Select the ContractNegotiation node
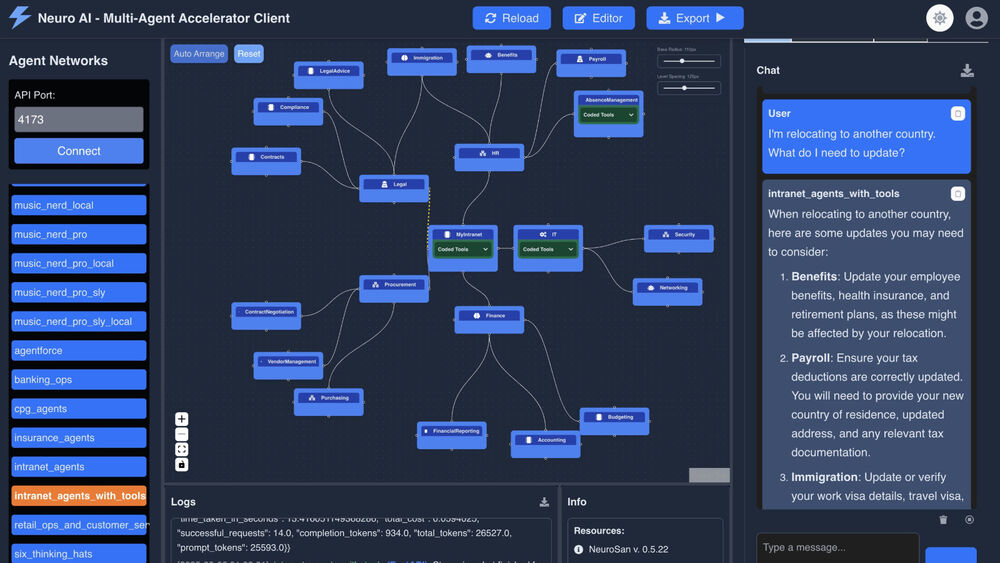This screenshot has width=1000, height=563. pyautogui.click(x=266, y=316)
